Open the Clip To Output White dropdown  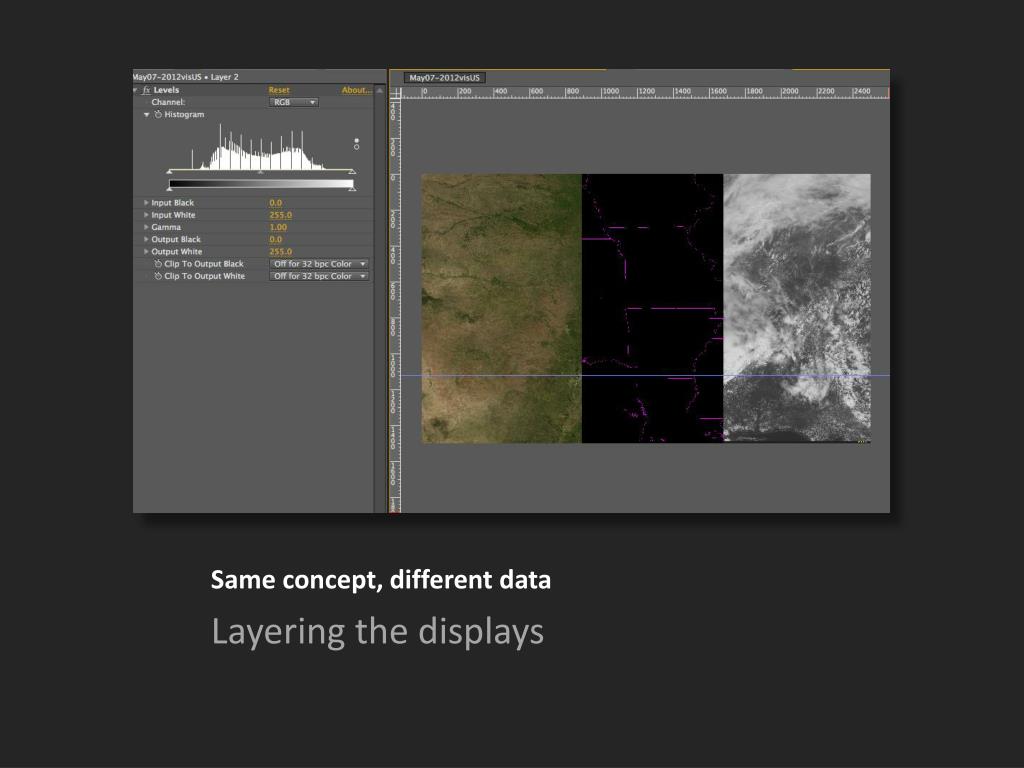[x=318, y=276]
